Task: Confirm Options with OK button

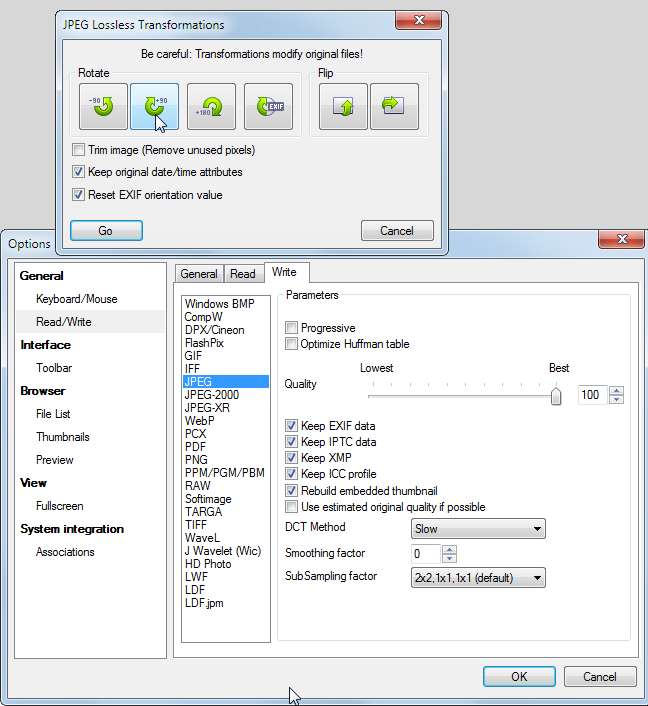Action: pos(519,676)
